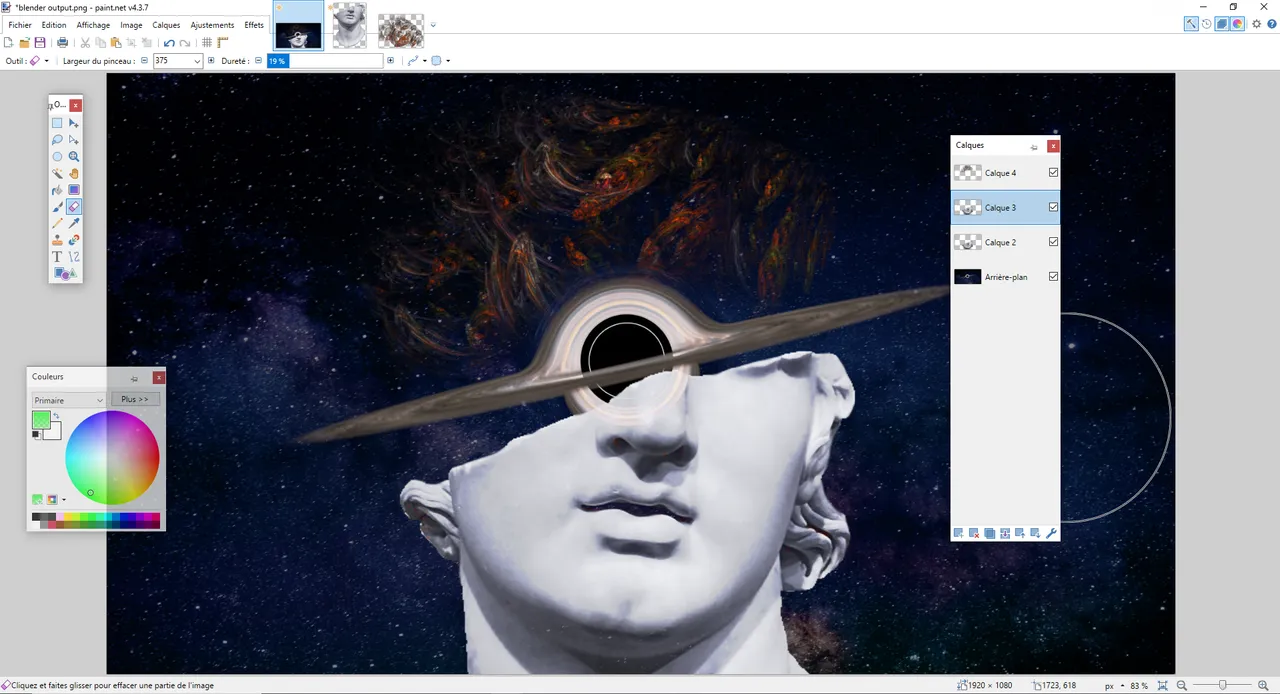Screen dimensions: 1280x694
Task: Select the Gradient tool
Action: tap(74, 190)
